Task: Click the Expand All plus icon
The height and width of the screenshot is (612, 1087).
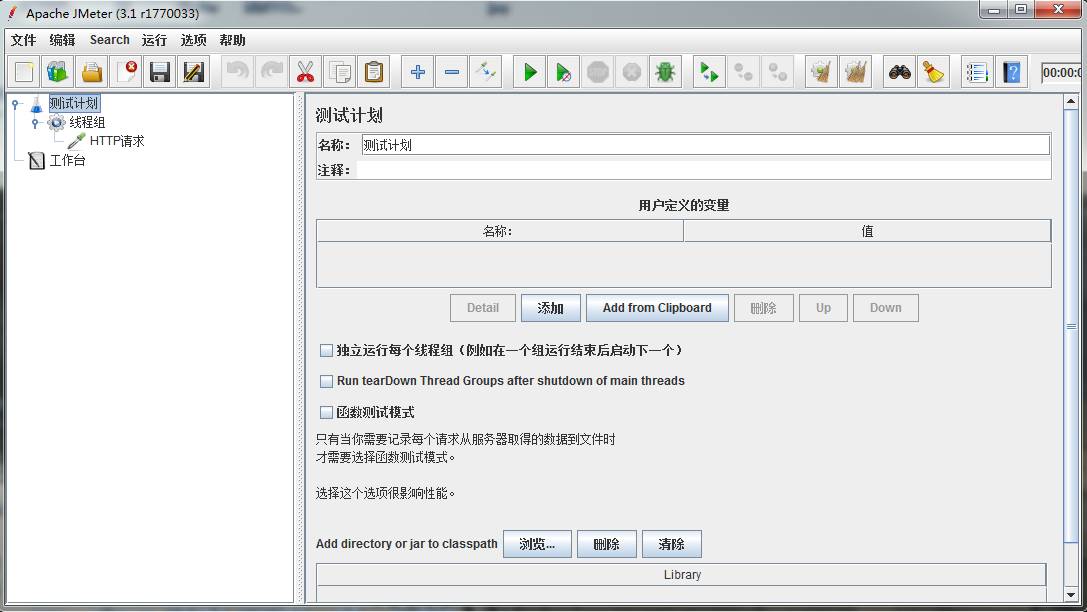Action: 418,72
